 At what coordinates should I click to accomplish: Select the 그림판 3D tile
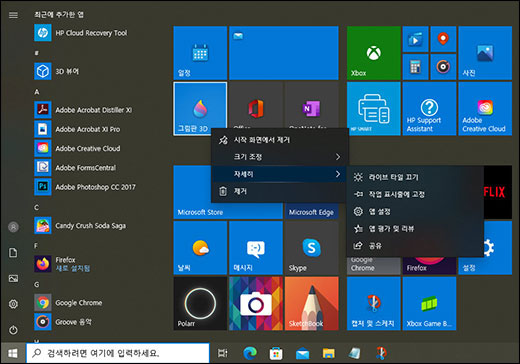pos(200,109)
